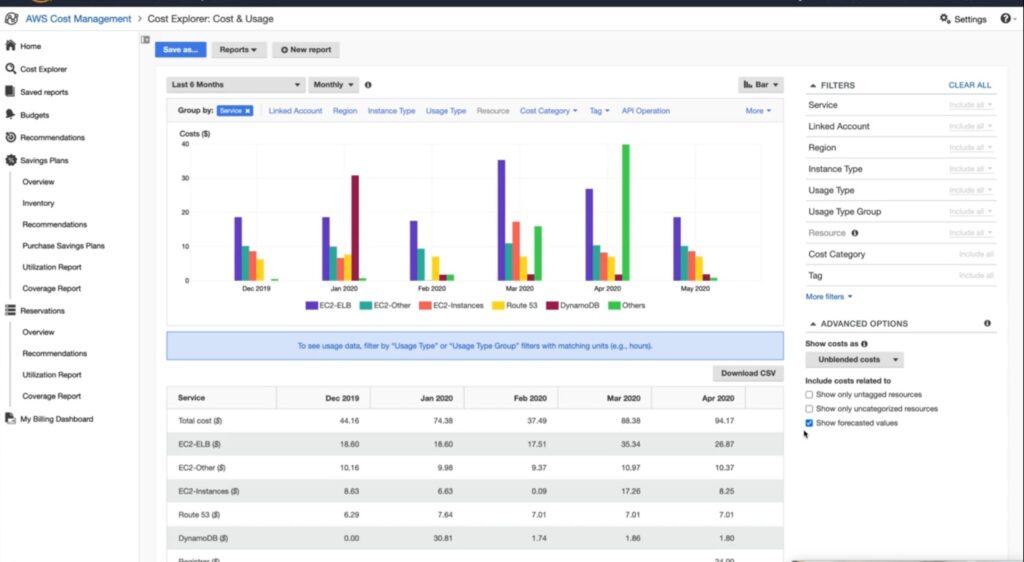Screen dimensions: 1024x562
Task: Click CLEAR ALL filters link
Action: pos(970,86)
